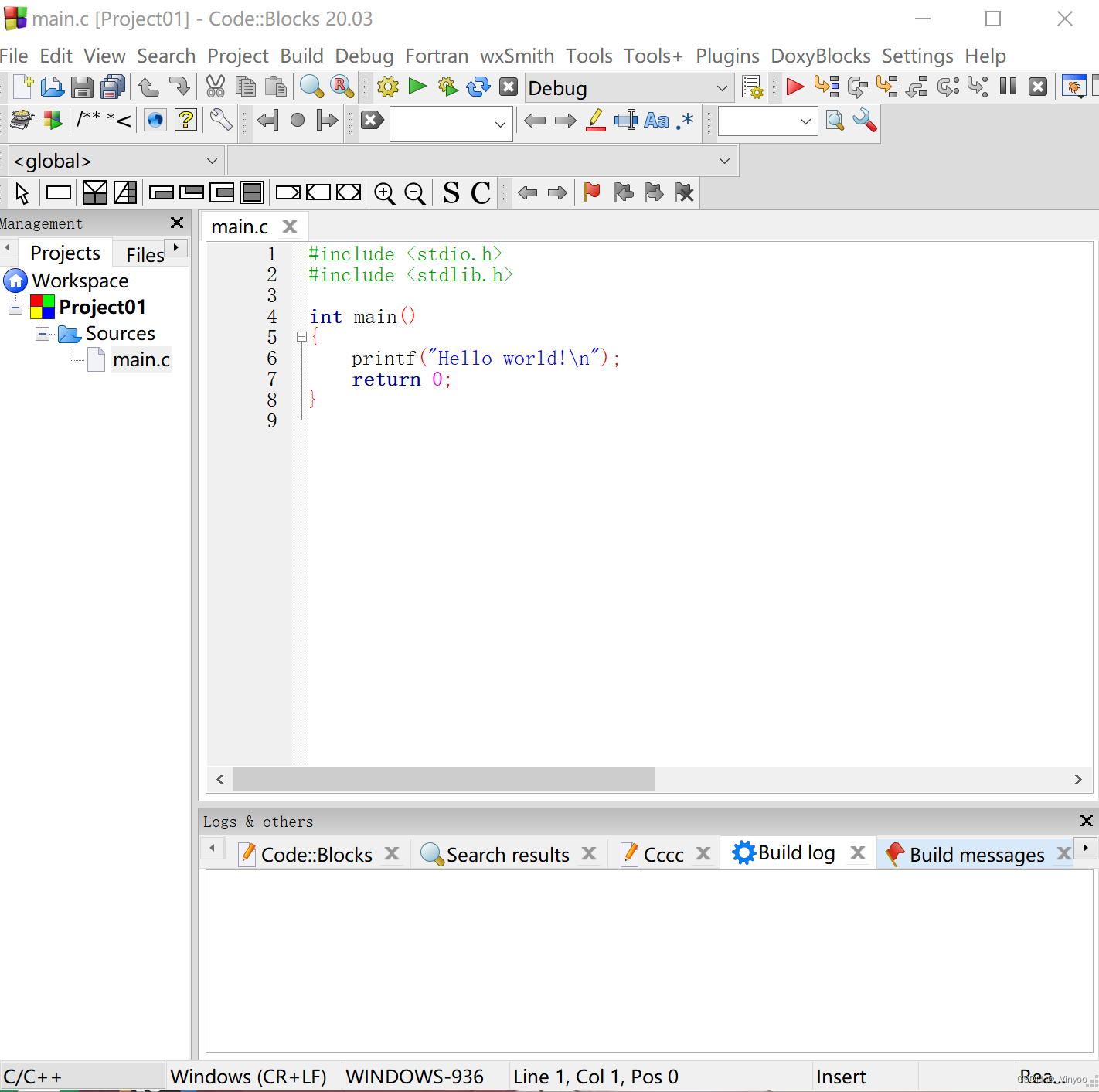Switch to the Search results tab

coord(507,855)
